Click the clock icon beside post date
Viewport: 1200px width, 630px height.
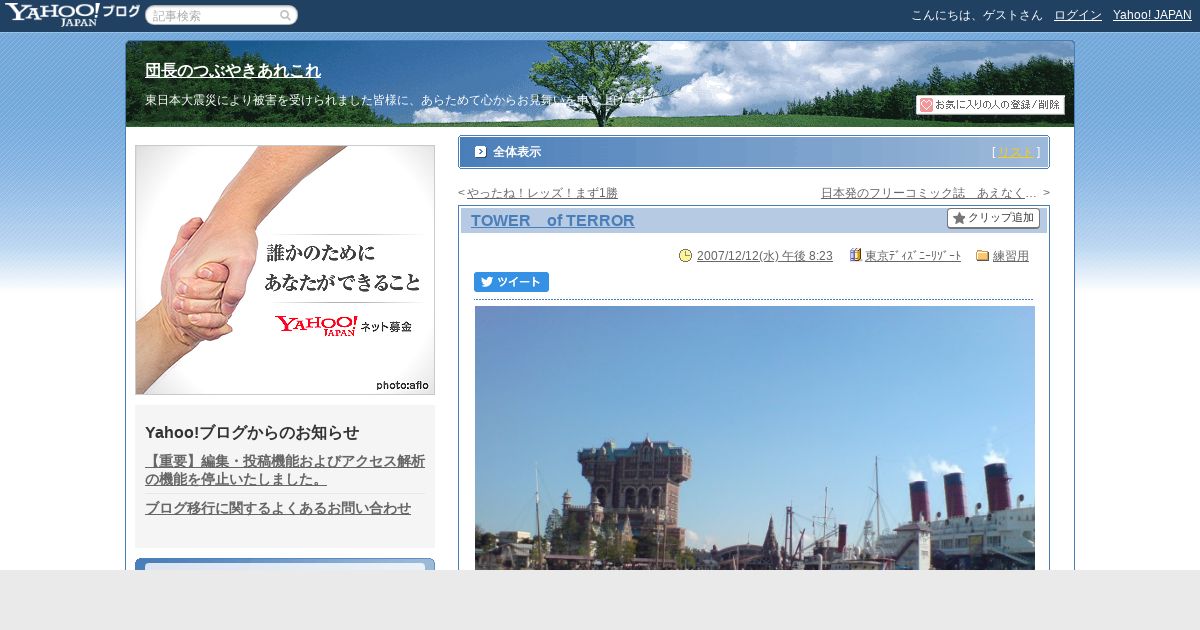pyautogui.click(x=685, y=255)
